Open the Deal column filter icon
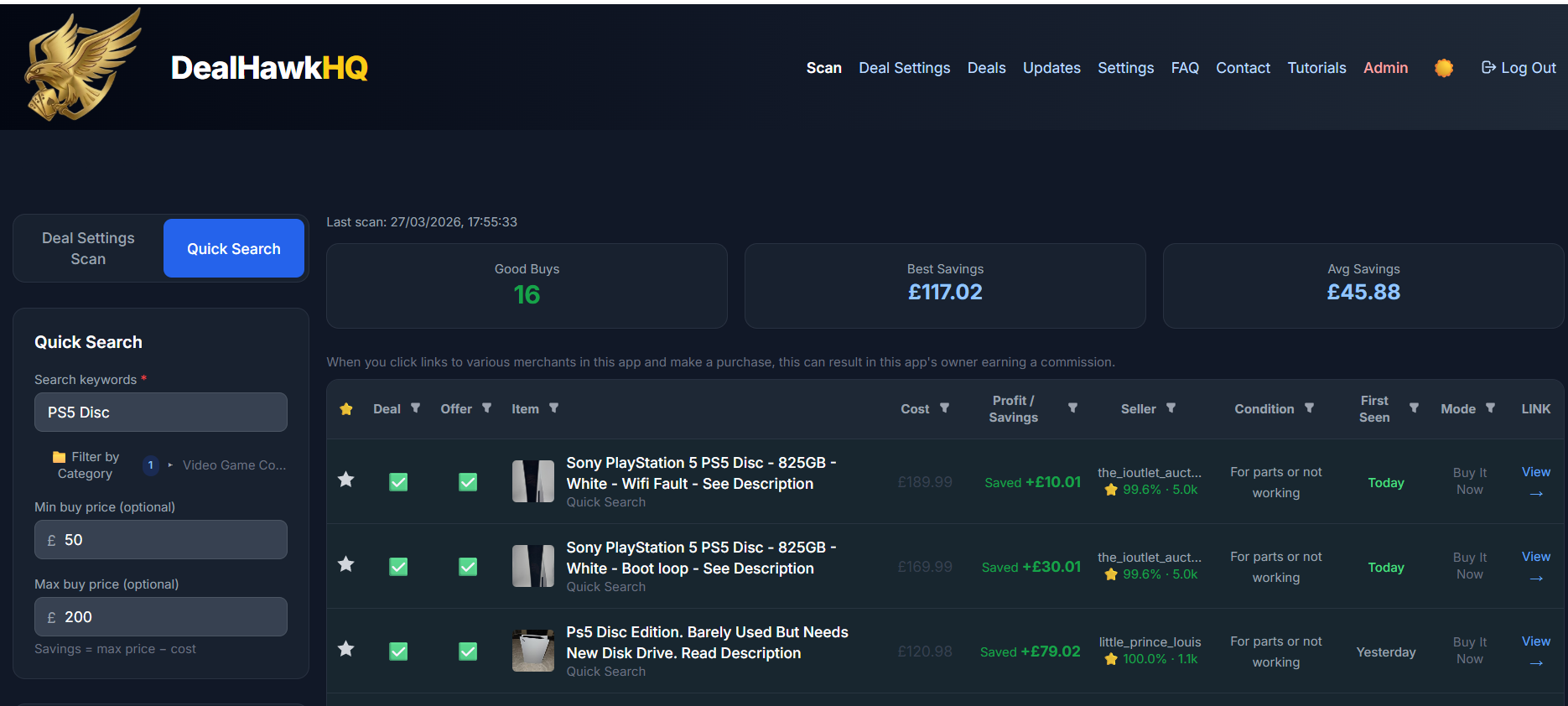The width and height of the screenshot is (1568, 706). tap(415, 408)
